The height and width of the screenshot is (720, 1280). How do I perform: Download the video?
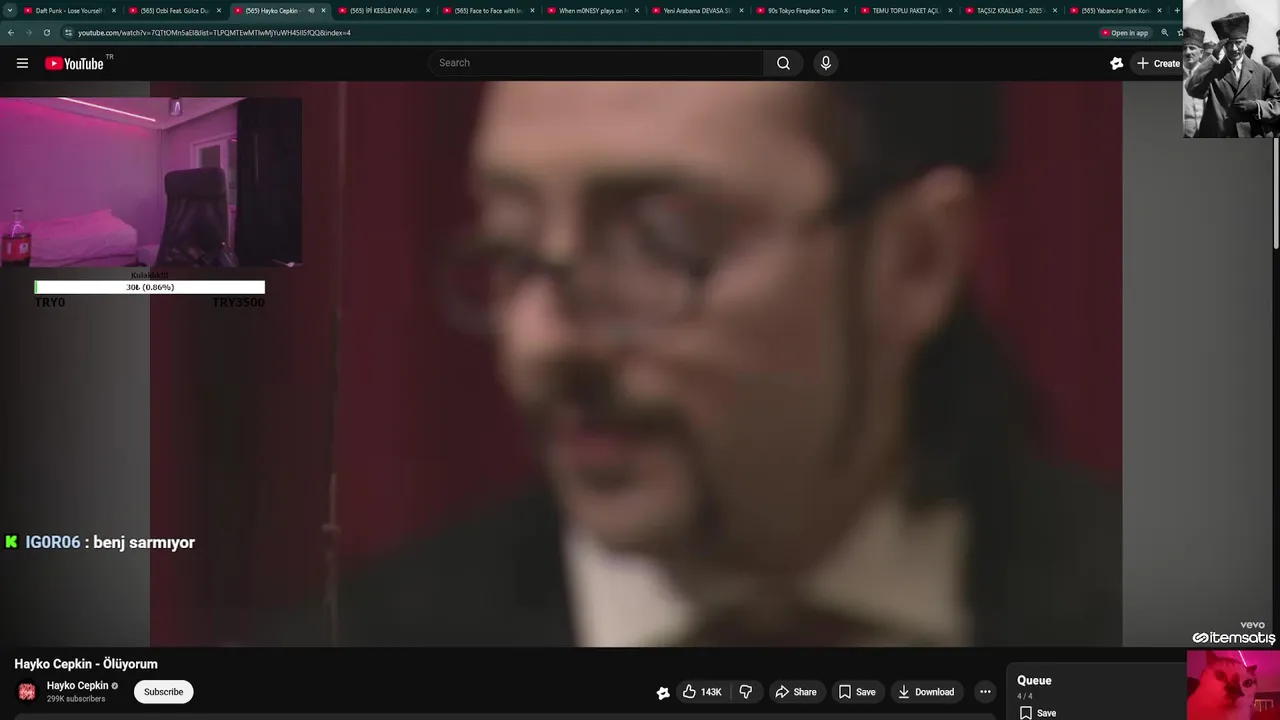pyautogui.click(x=926, y=692)
